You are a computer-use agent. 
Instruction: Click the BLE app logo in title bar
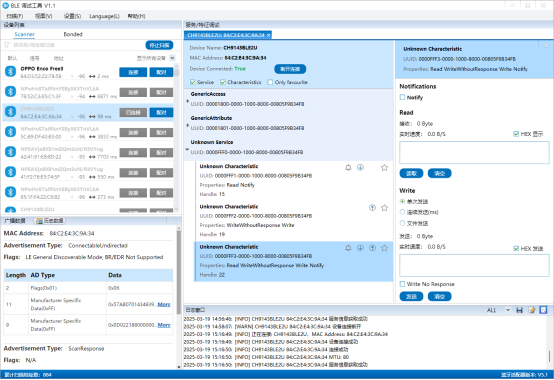click(5, 5)
